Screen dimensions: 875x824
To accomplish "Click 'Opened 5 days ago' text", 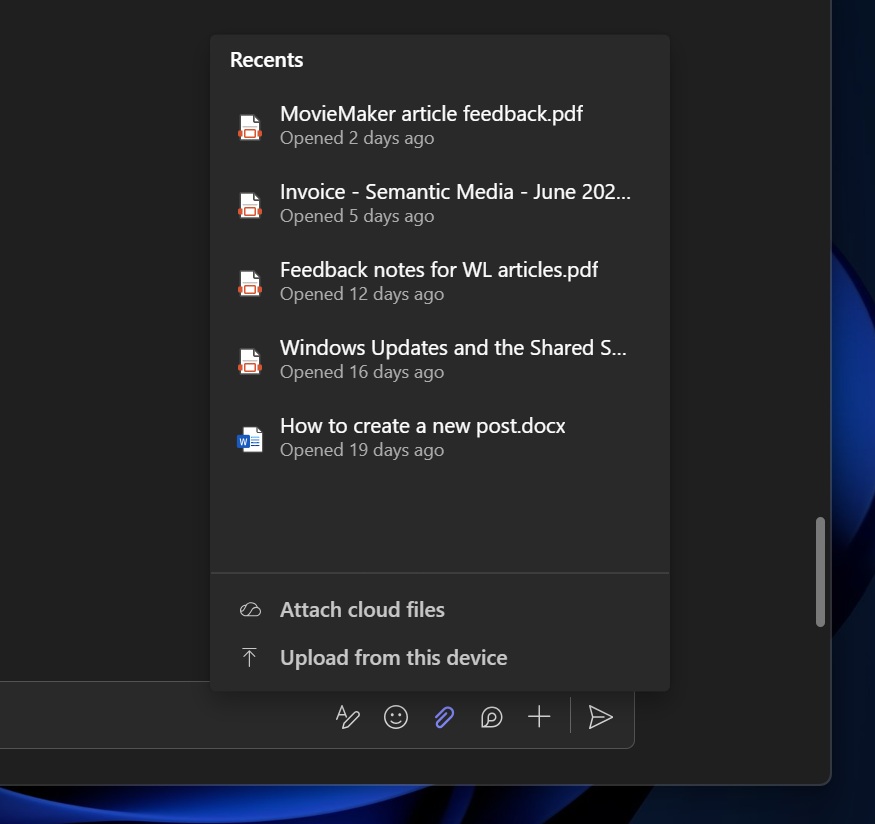I will point(357,216).
